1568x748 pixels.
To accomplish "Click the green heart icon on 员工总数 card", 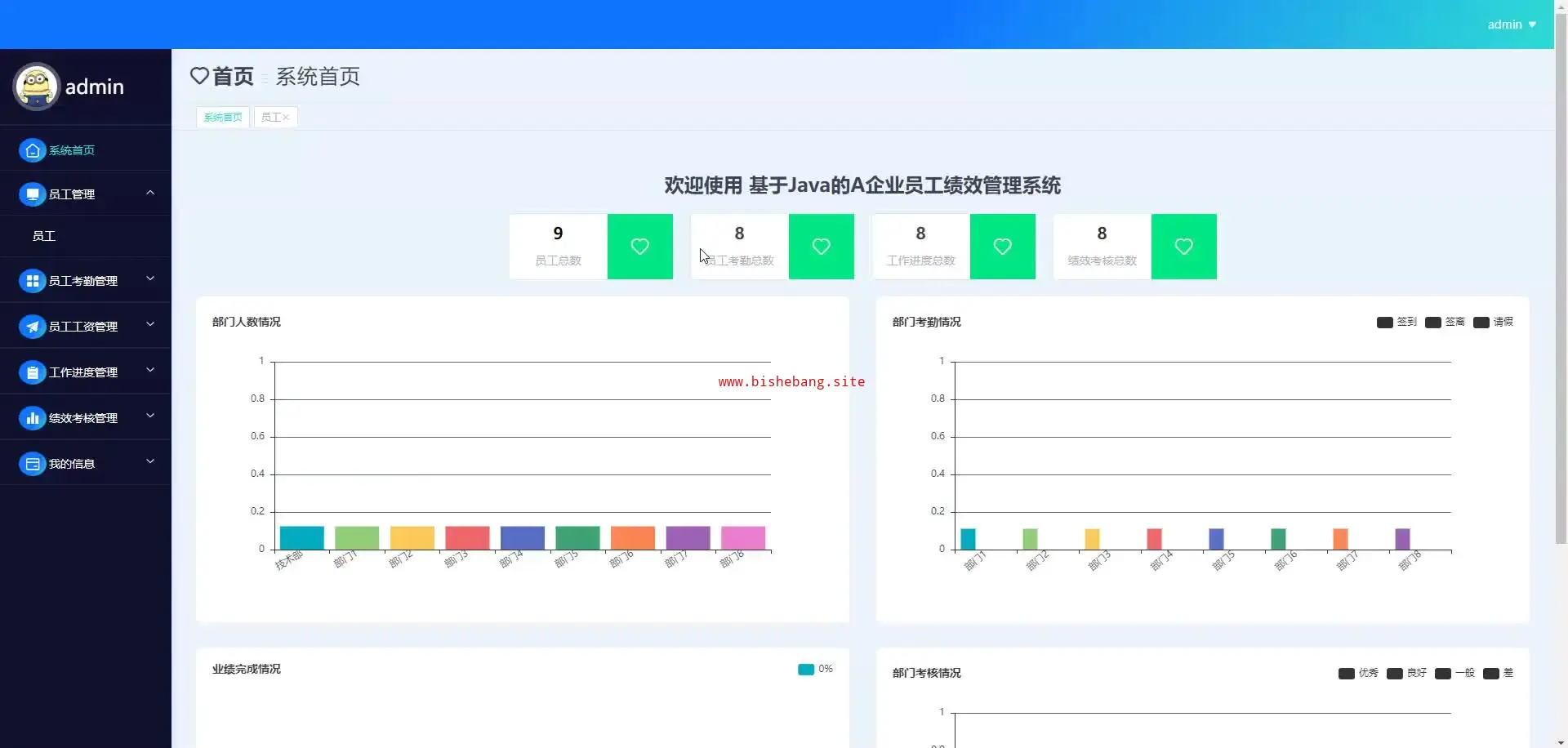I will (x=640, y=247).
